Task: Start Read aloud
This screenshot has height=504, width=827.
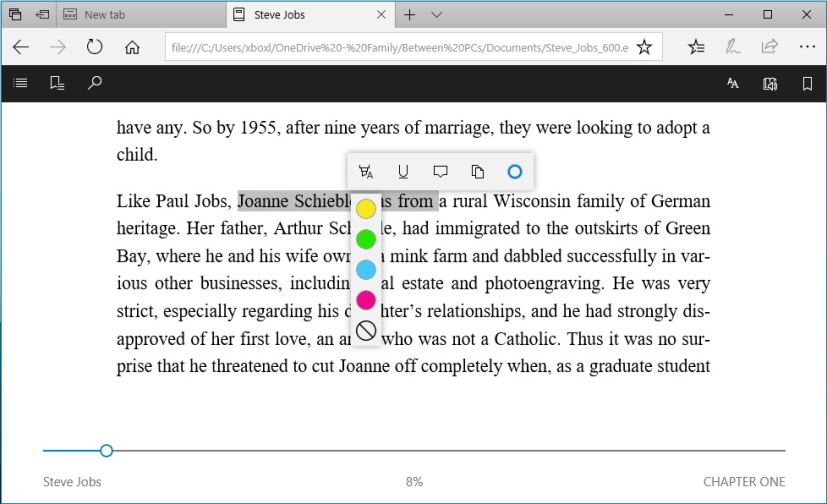Action: 770,84
